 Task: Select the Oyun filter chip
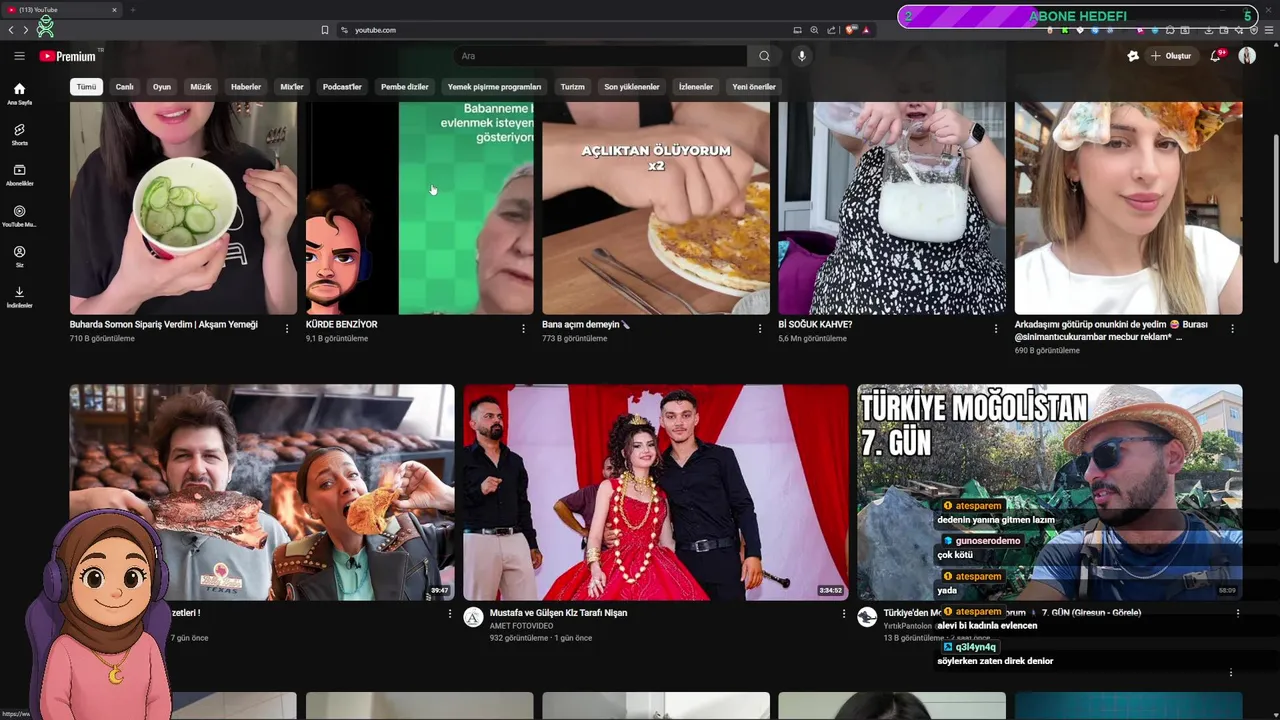click(x=162, y=87)
